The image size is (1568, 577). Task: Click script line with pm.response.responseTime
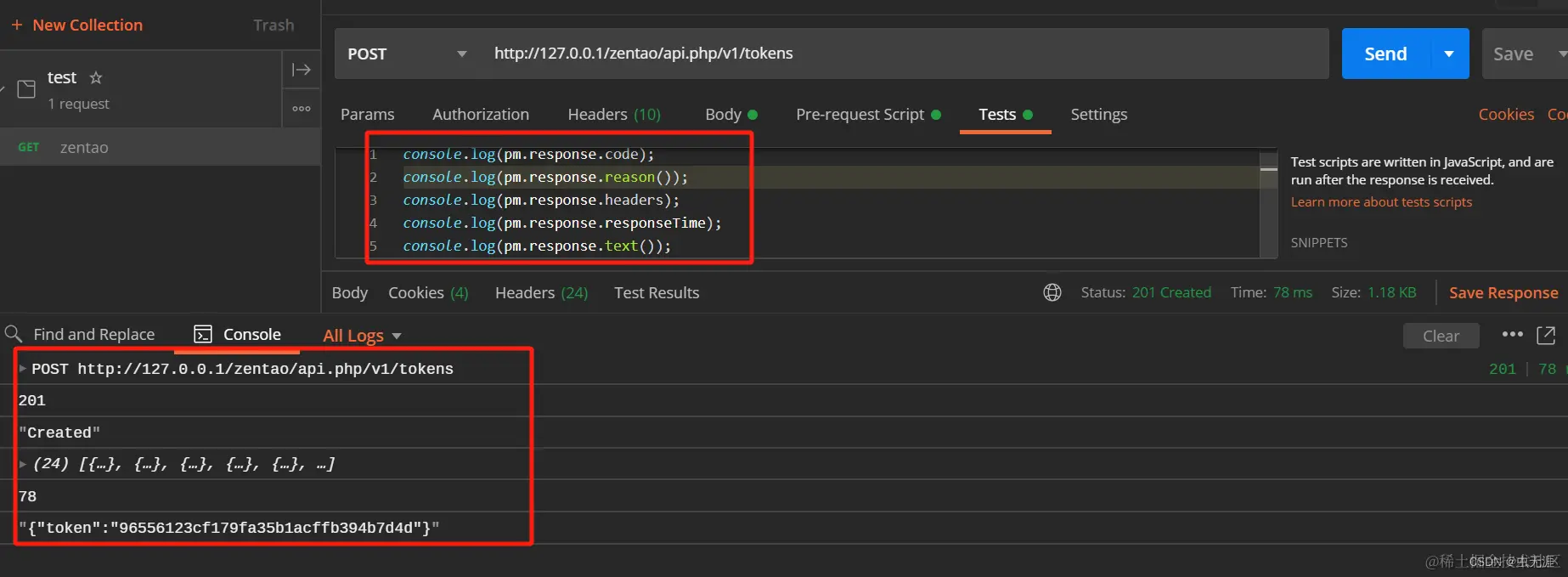pos(562,223)
